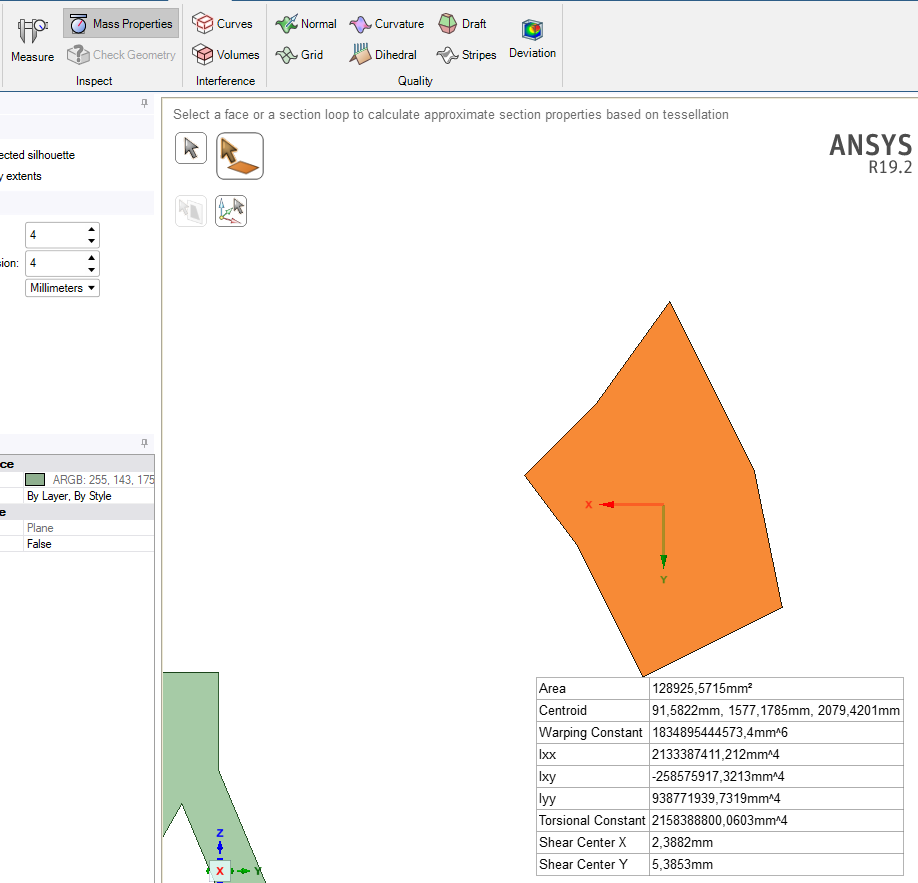
Task: Choose the plain Select arrow tool
Action: 191,148
